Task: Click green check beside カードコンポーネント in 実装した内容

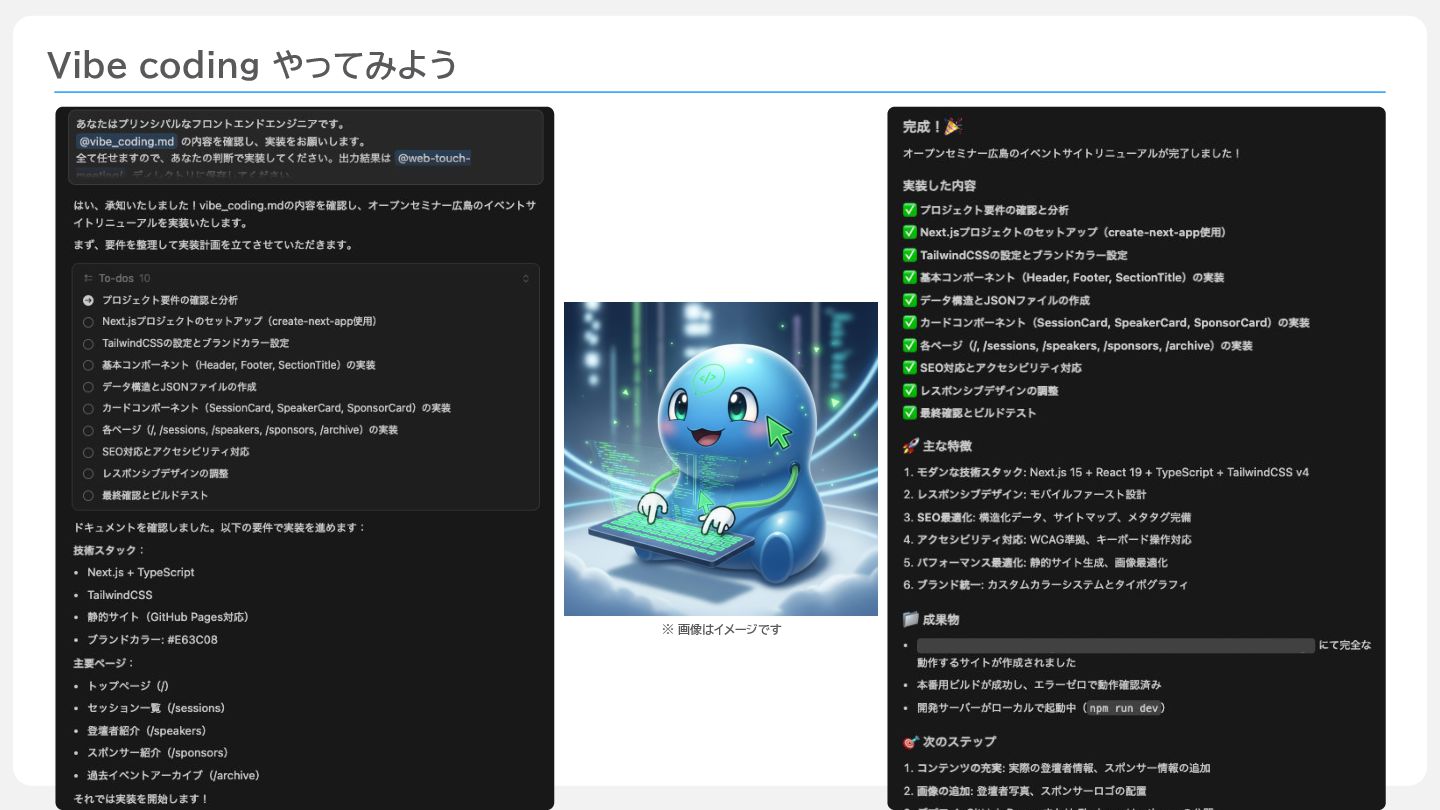Action: click(x=909, y=322)
